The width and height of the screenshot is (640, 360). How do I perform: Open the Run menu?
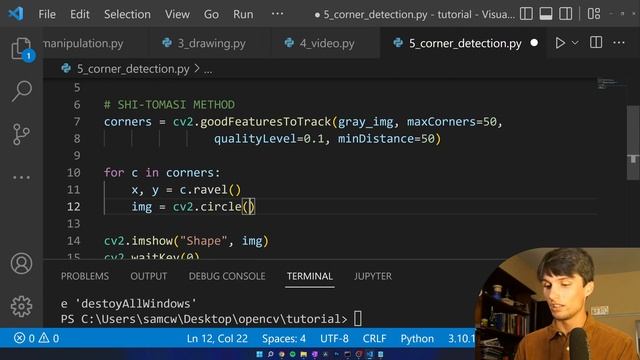coord(243,14)
